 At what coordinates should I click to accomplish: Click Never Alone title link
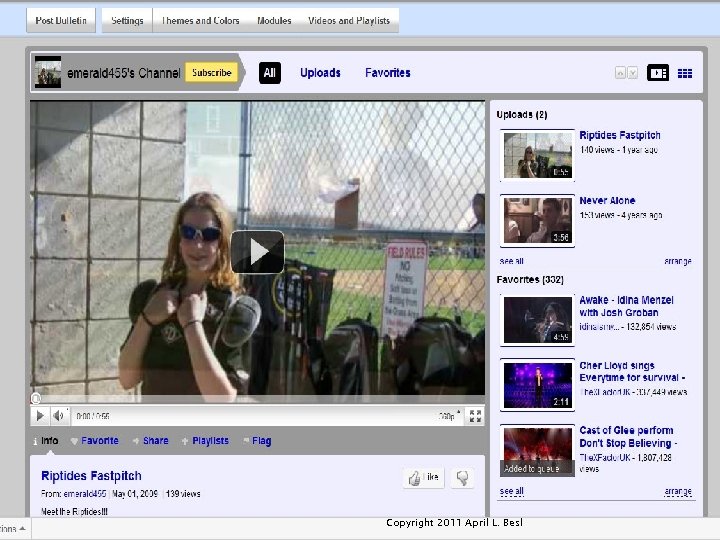(x=607, y=200)
